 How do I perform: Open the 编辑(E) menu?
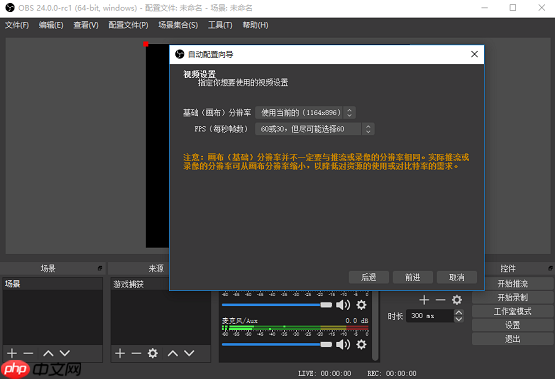[51, 25]
